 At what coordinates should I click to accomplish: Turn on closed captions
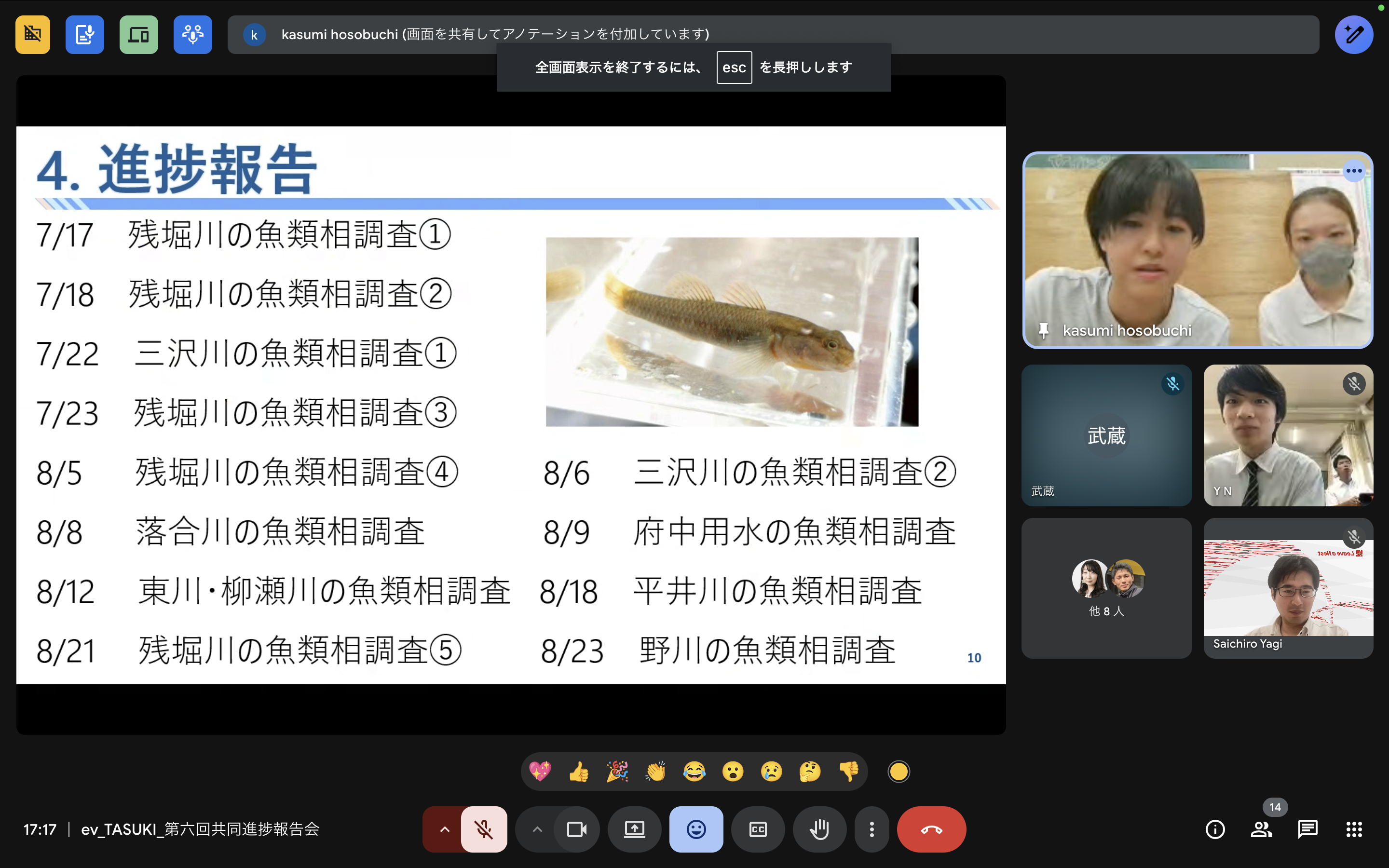pyautogui.click(x=758, y=829)
